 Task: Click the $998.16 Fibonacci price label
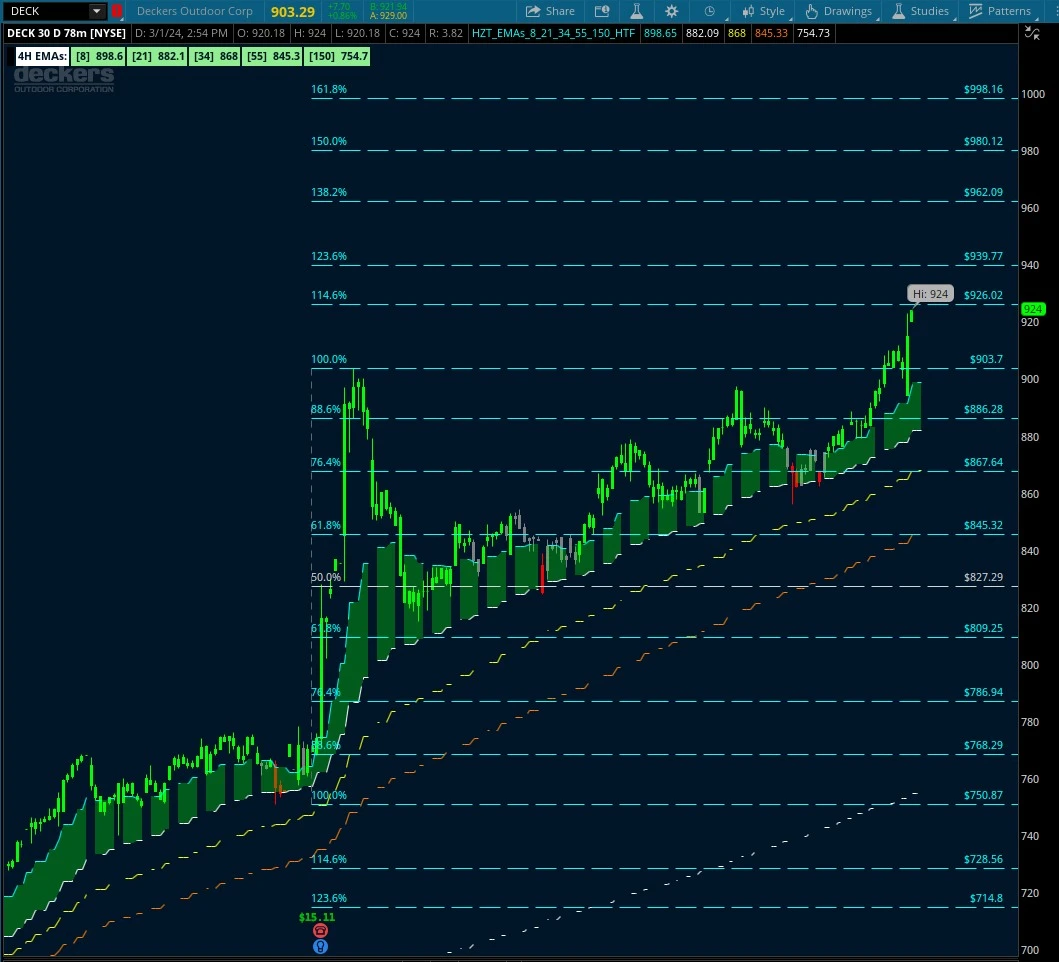tap(983, 89)
